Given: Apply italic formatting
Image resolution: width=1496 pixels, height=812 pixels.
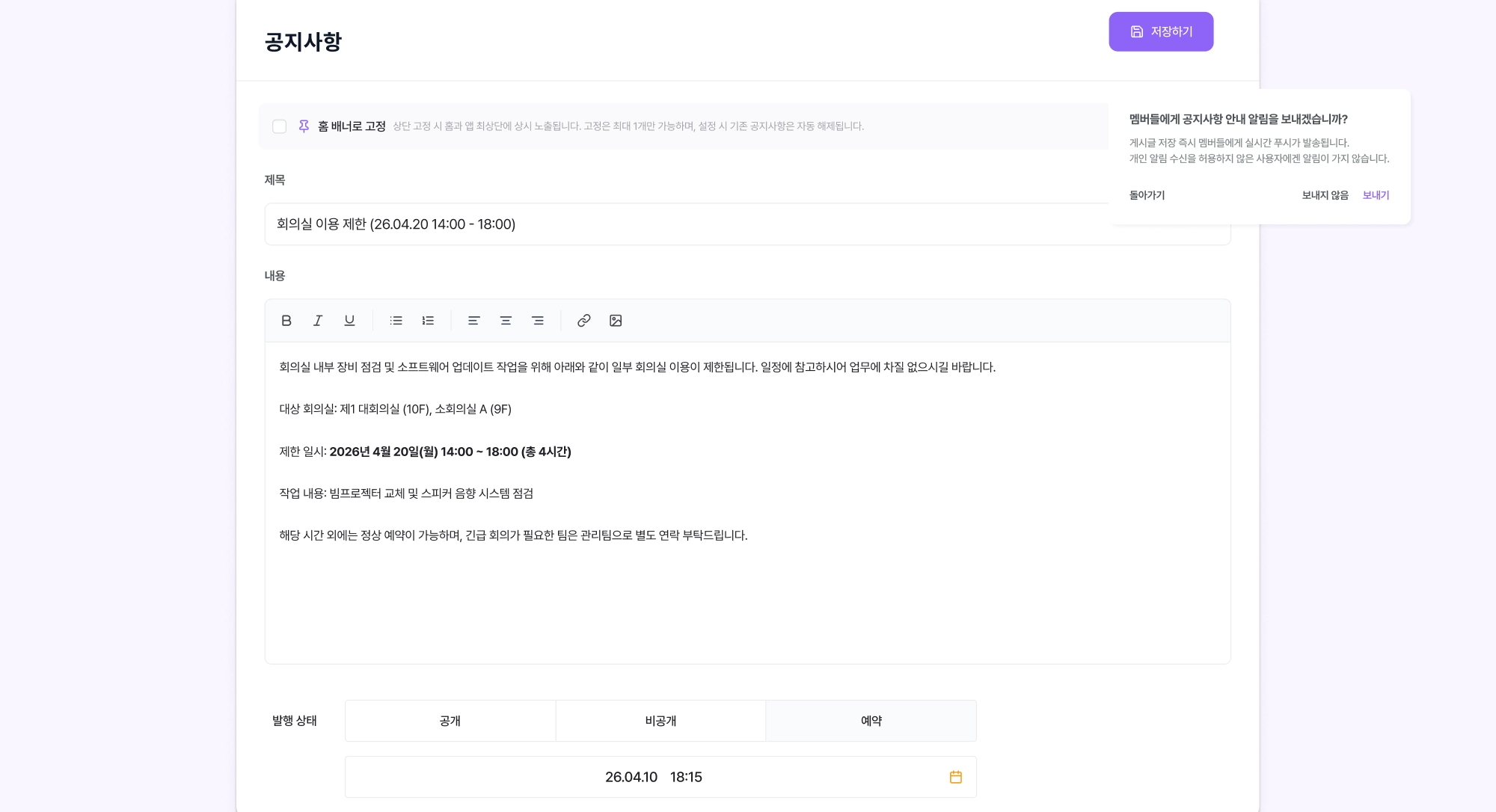Looking at the screenshot, I should (x=318, y=321).
